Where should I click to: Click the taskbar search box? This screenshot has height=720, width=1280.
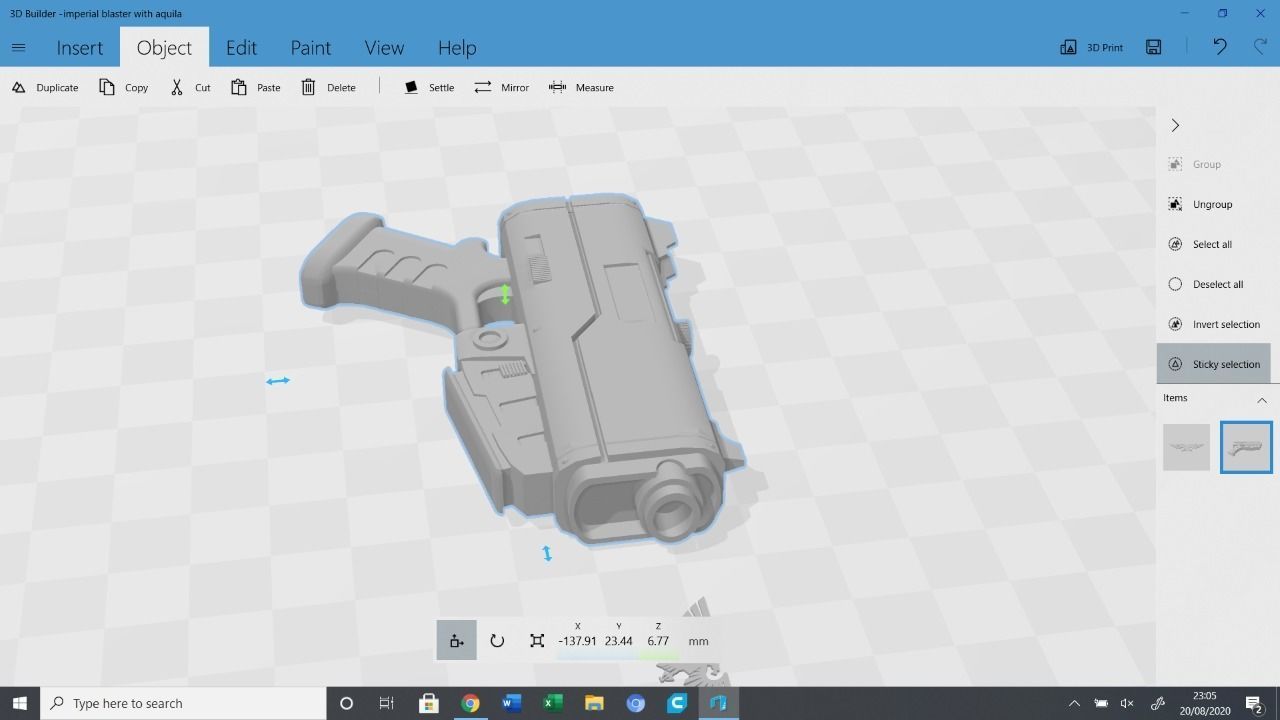tap(183, 703)
